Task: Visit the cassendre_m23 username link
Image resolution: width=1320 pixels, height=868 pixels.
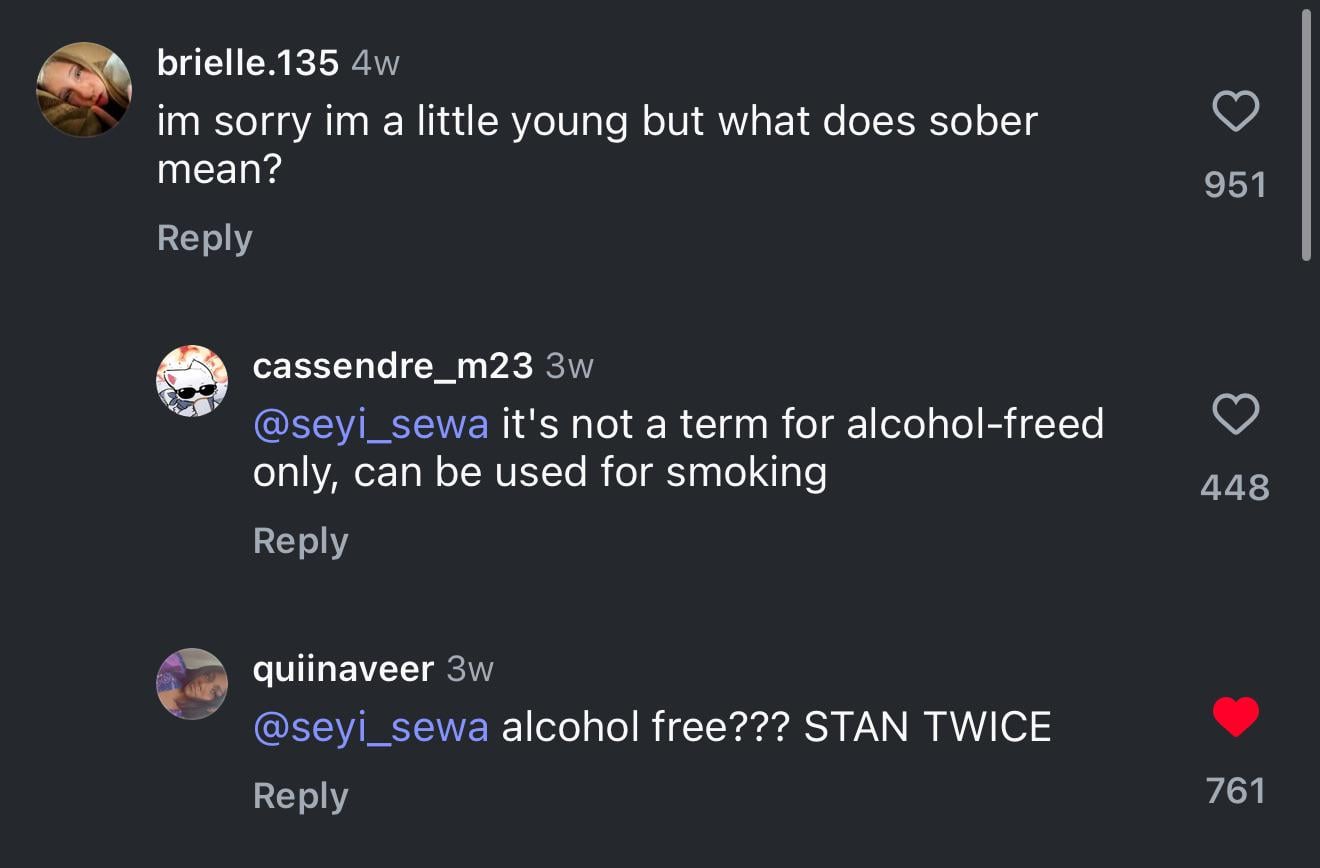Action: (x=393, y=366)
